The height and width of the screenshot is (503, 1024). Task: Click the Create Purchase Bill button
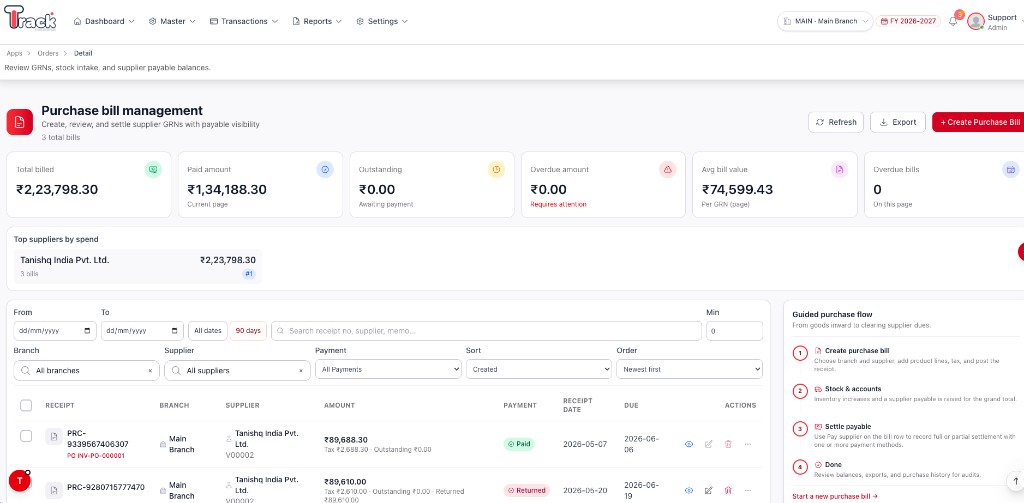tap(978, 122)
